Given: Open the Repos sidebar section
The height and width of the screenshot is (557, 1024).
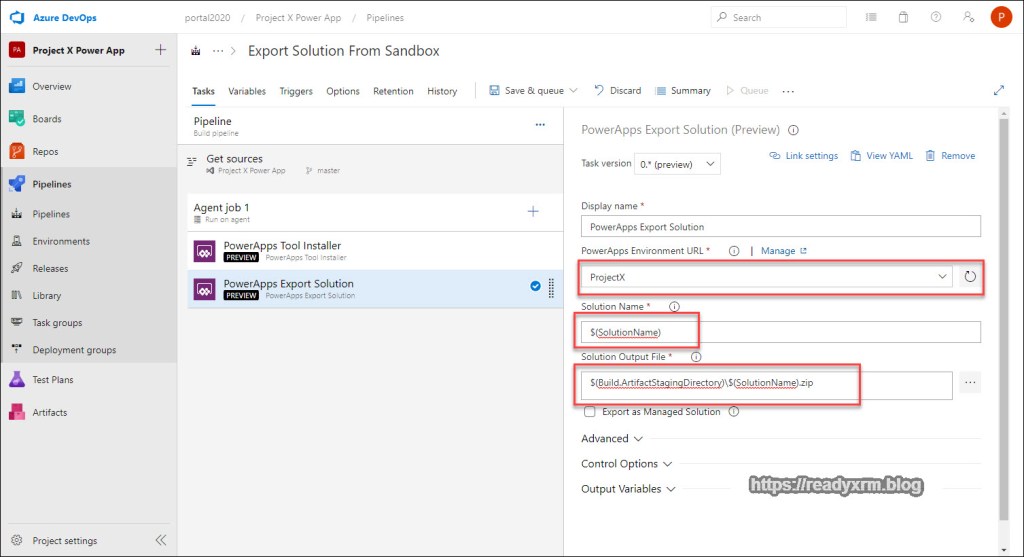Looking at the screenshot, I should pyautogui.click(x=45, y=152).
